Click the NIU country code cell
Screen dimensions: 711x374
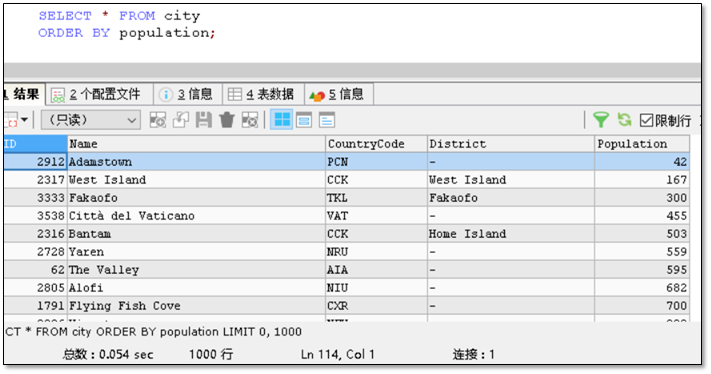coord(376,288)
